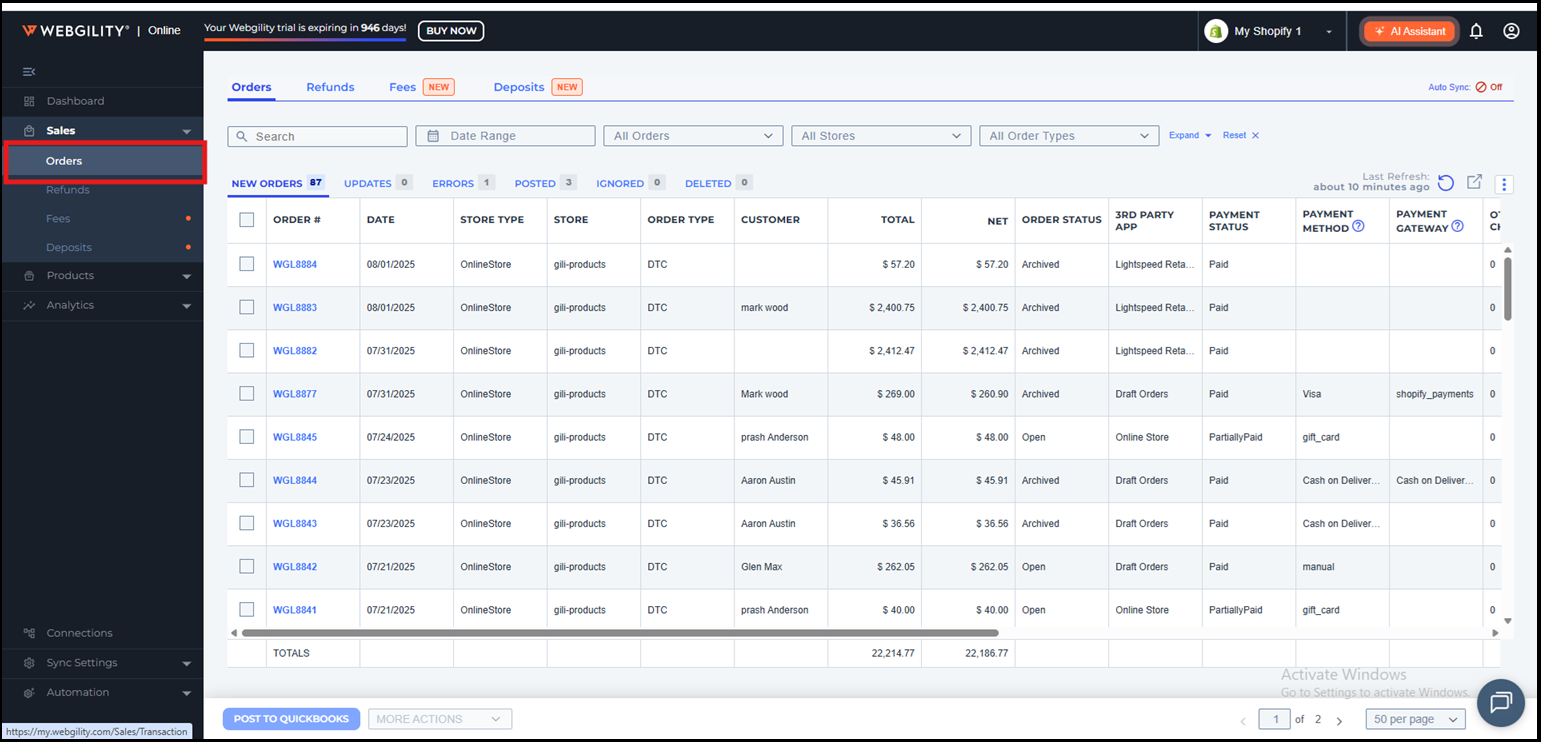Tick the select-all orders header checkbox
Screen dimensions: 1541x742
(247, 220)
